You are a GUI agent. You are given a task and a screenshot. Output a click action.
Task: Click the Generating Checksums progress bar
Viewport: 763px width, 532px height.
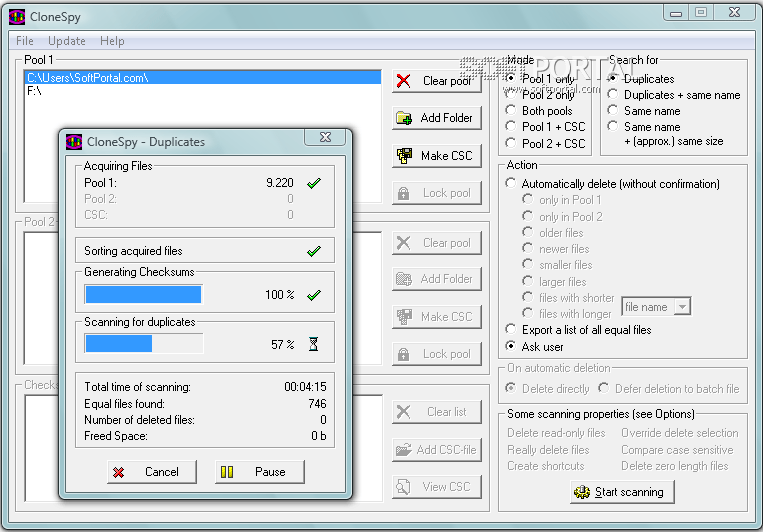point(144,294)
